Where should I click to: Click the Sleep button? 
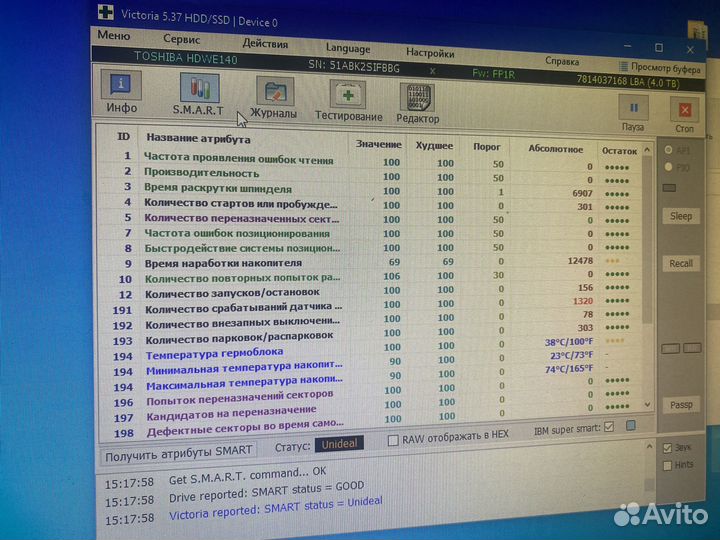(x=681, y=216)
